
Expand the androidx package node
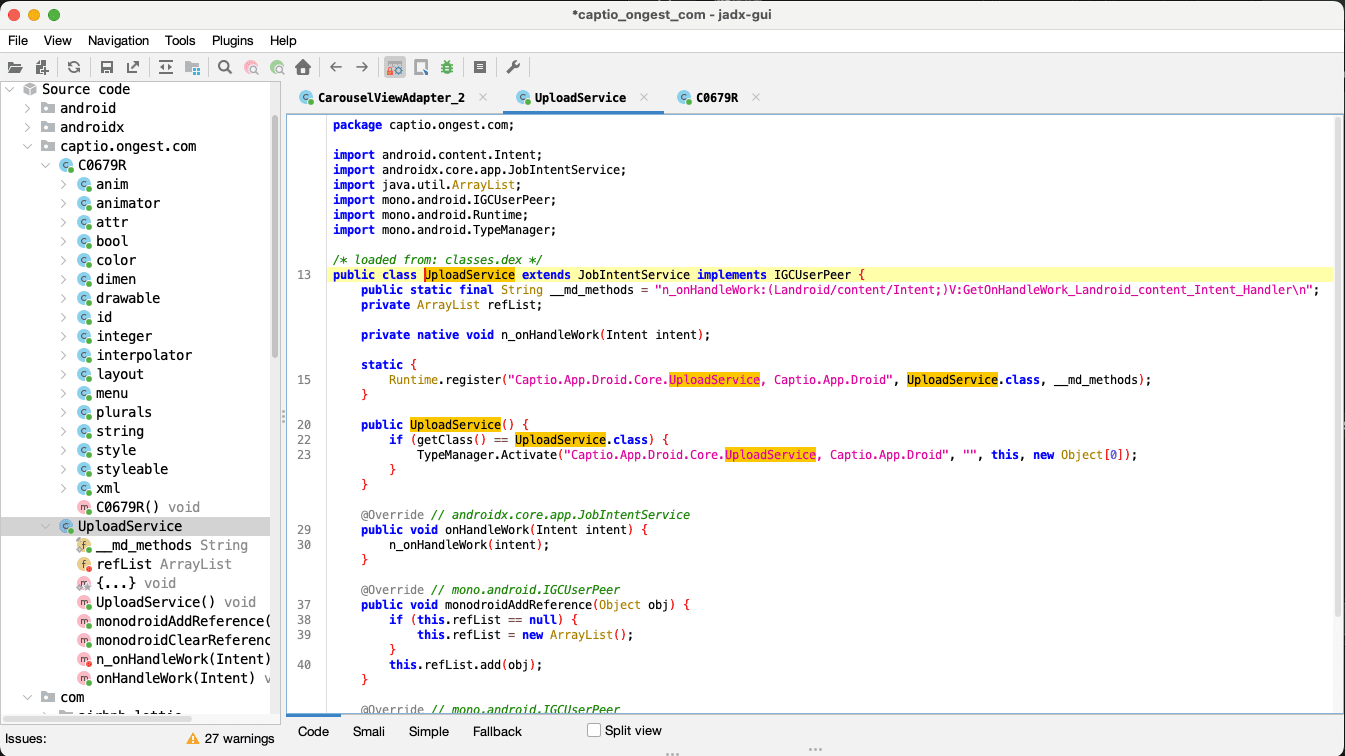pyautogui.click(x=27, y=127)
